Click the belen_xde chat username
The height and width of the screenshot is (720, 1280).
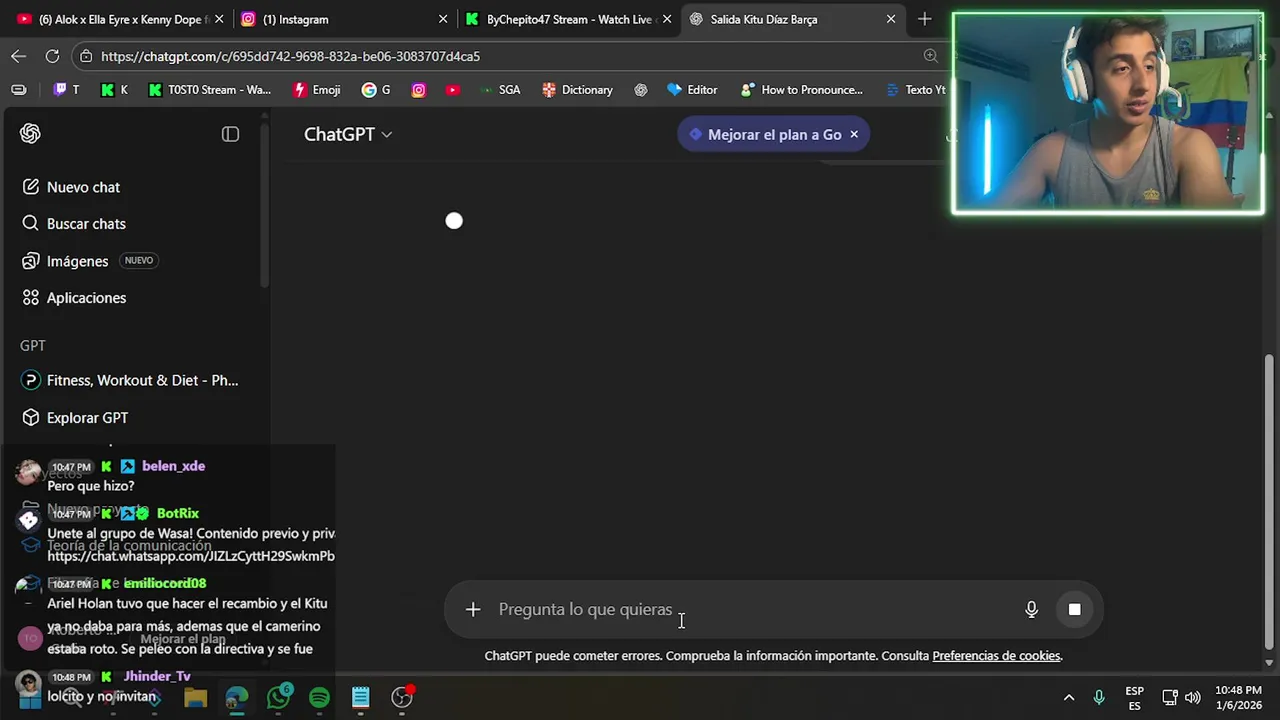pos(173,466)
